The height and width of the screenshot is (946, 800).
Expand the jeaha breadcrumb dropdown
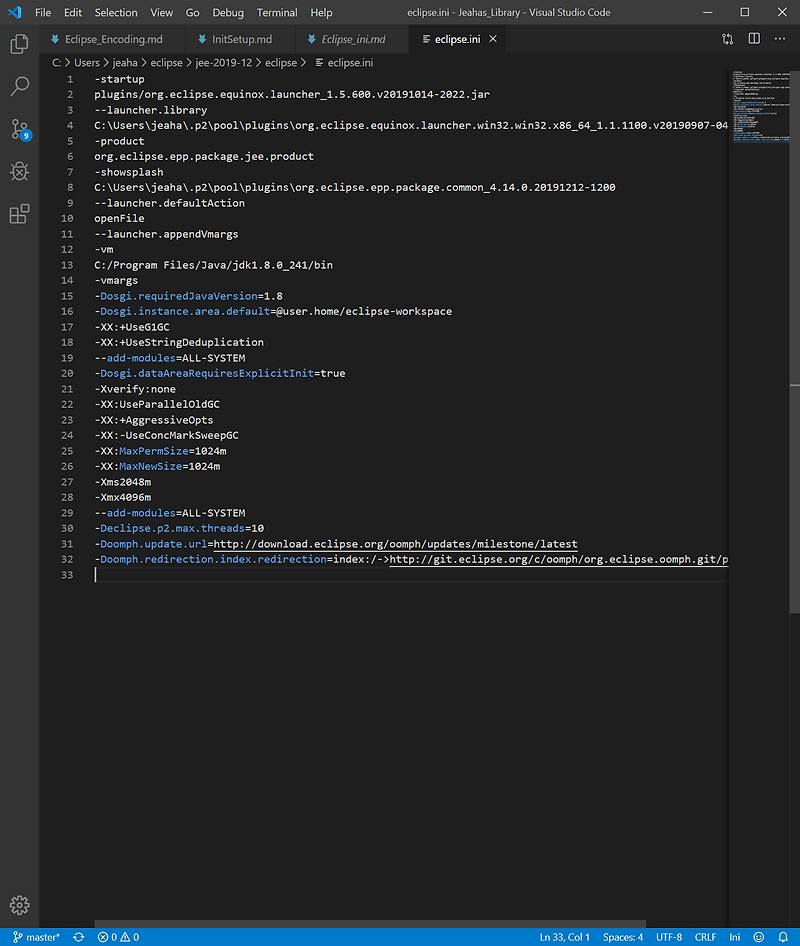click(x=123, y=62)
